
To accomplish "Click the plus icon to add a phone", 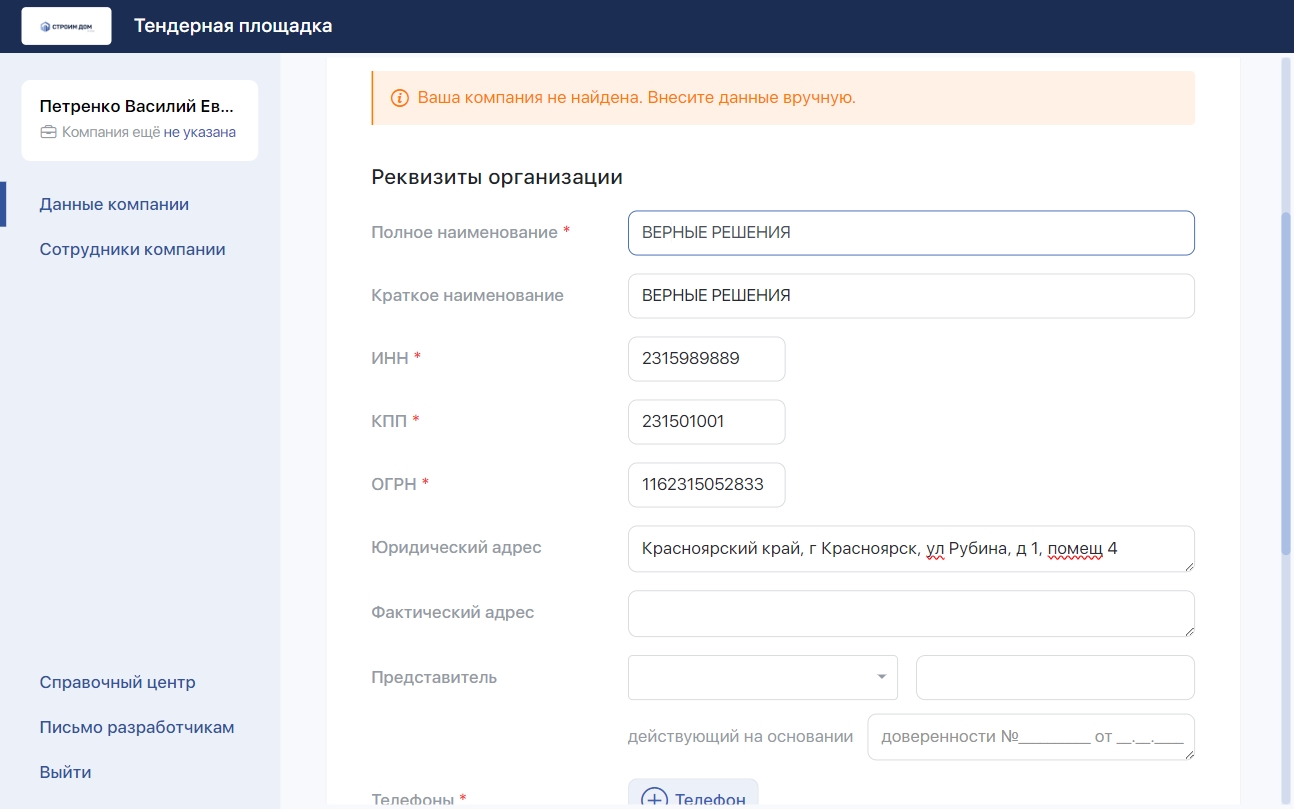I will (x=654, y=798).
